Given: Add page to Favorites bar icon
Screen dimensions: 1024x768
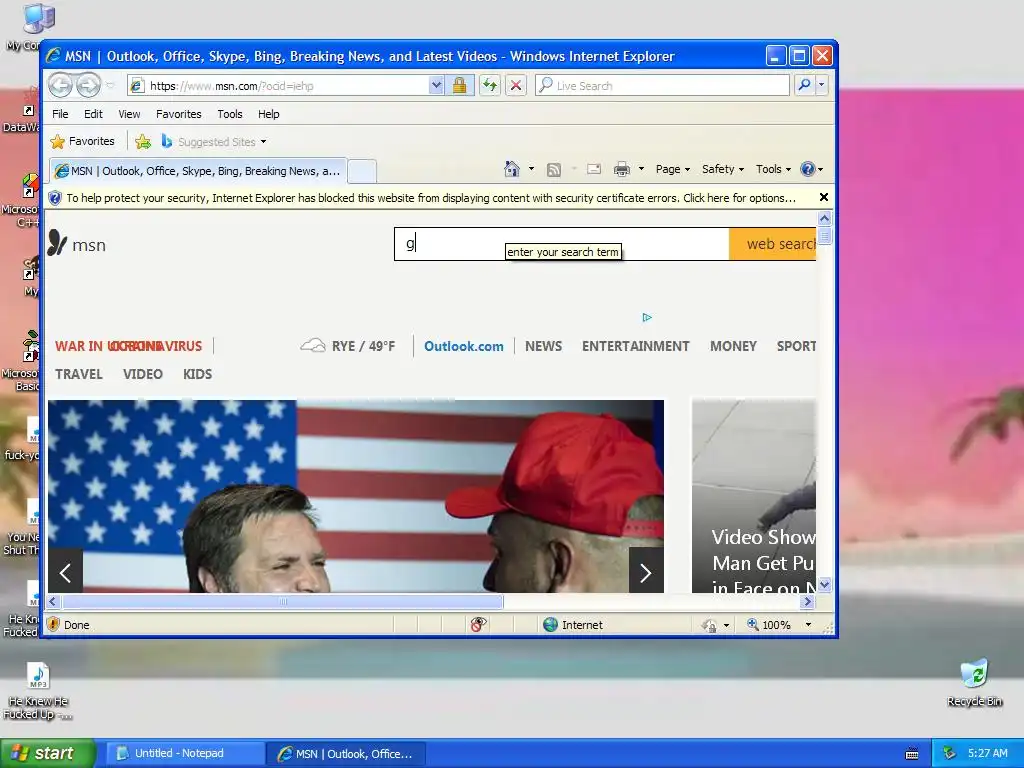Looking at the screenshot, I should pos(143,141).
